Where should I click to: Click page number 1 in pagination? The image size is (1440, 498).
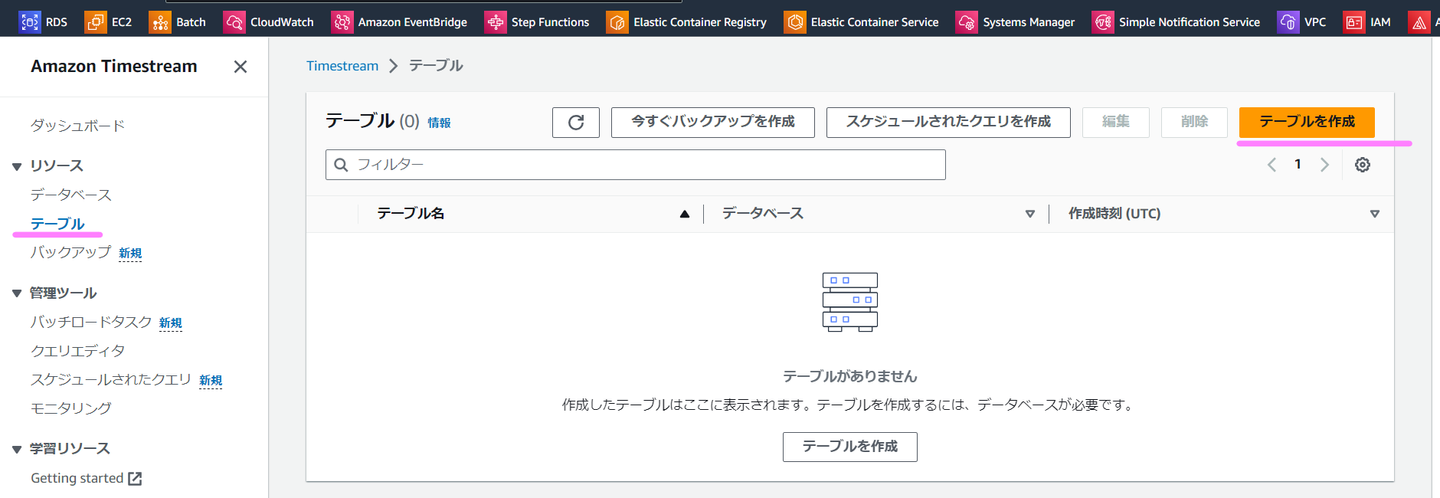(1298, 165)
